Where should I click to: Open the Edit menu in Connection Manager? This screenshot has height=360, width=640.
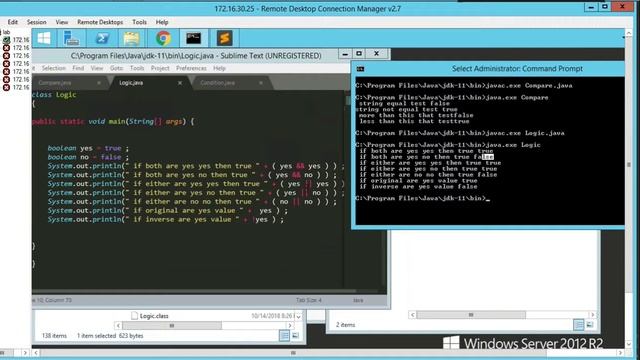click(13, 22)
